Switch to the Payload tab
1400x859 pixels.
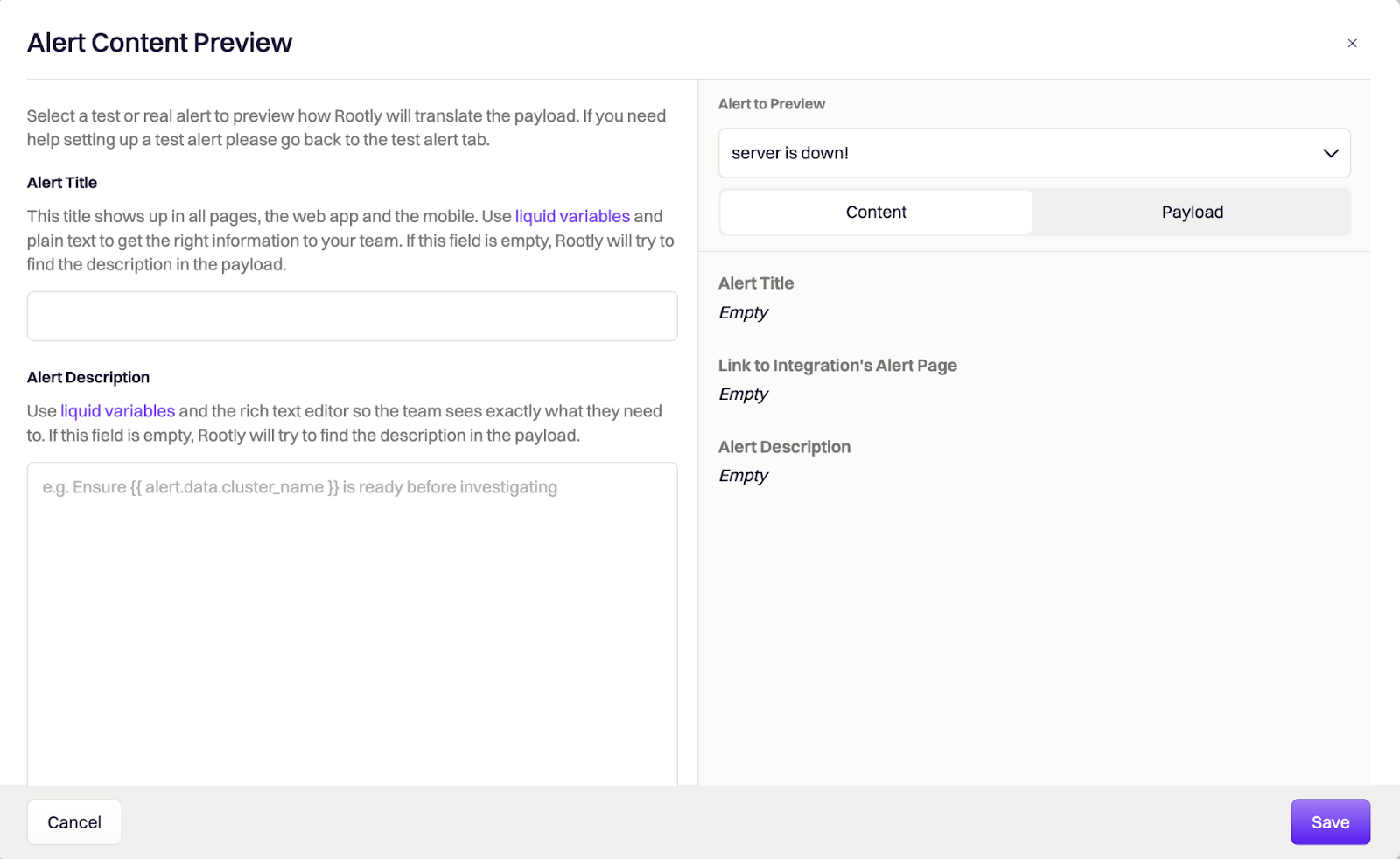(1192, 213)
